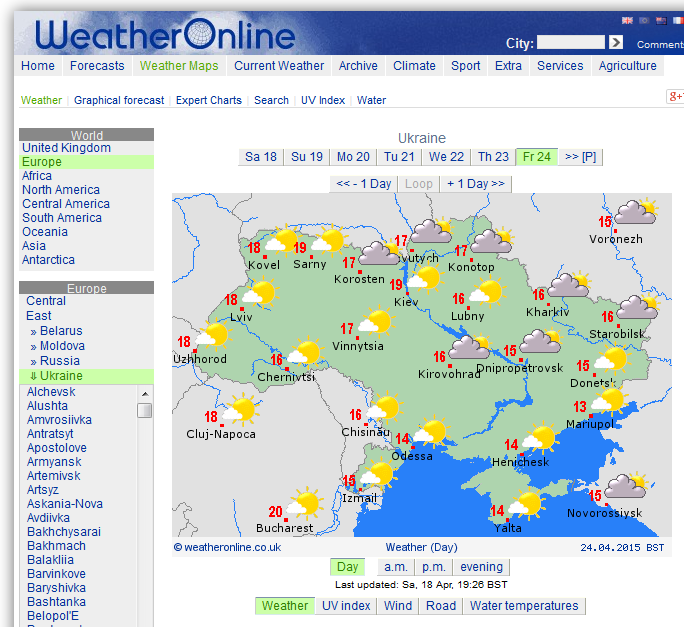The height and width of the screenshot is (627, 684).
Task: Switch map to Water temperatures
Action: click(524, 606)
